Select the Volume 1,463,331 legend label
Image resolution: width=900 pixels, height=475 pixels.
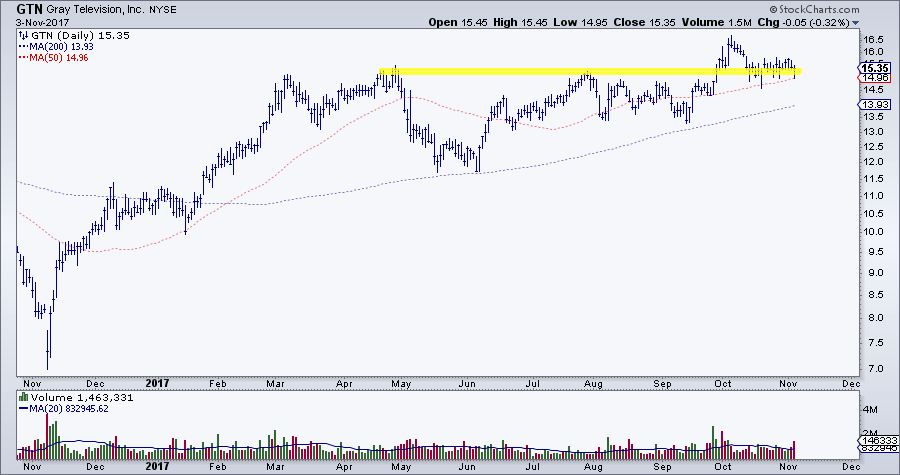pyautogui.click(x=74, y=399)
